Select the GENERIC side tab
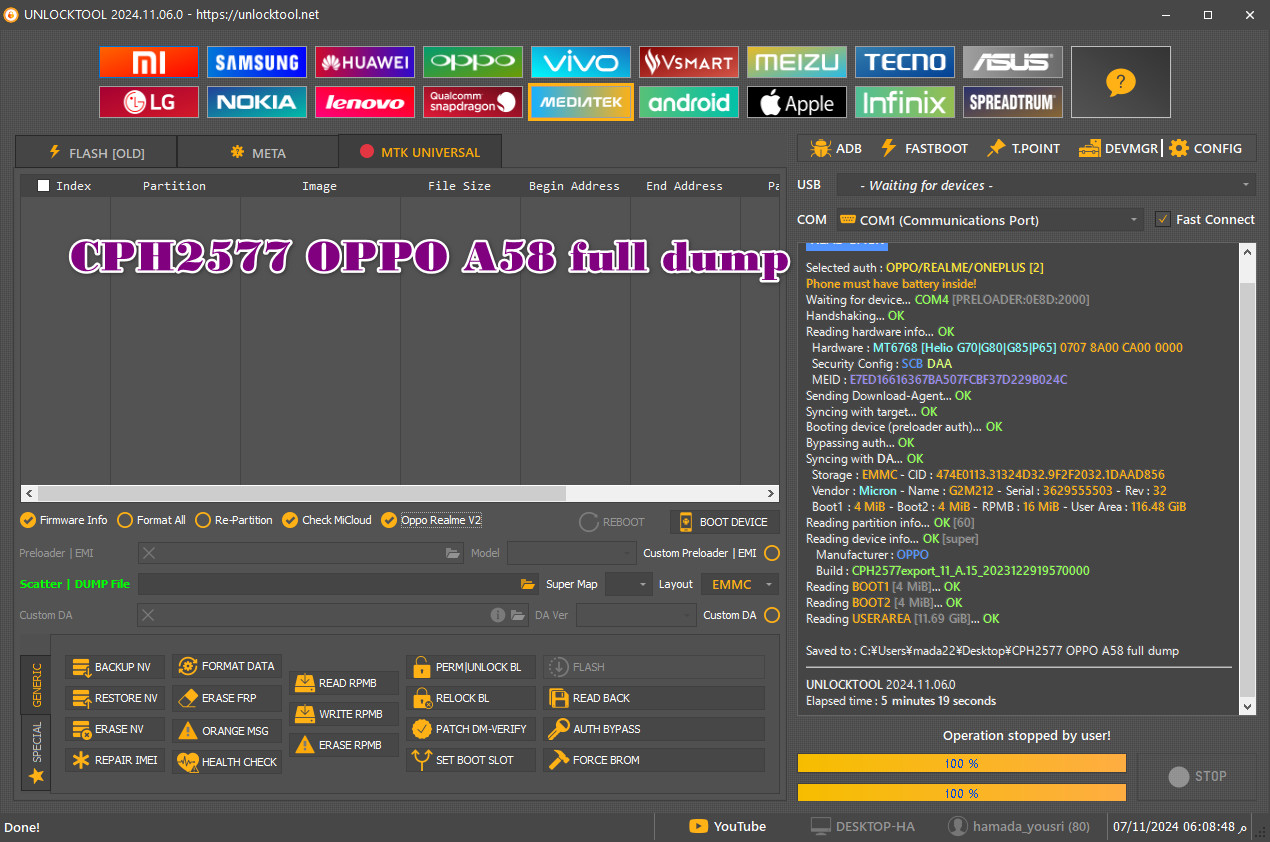 click(x=36, y=684)
